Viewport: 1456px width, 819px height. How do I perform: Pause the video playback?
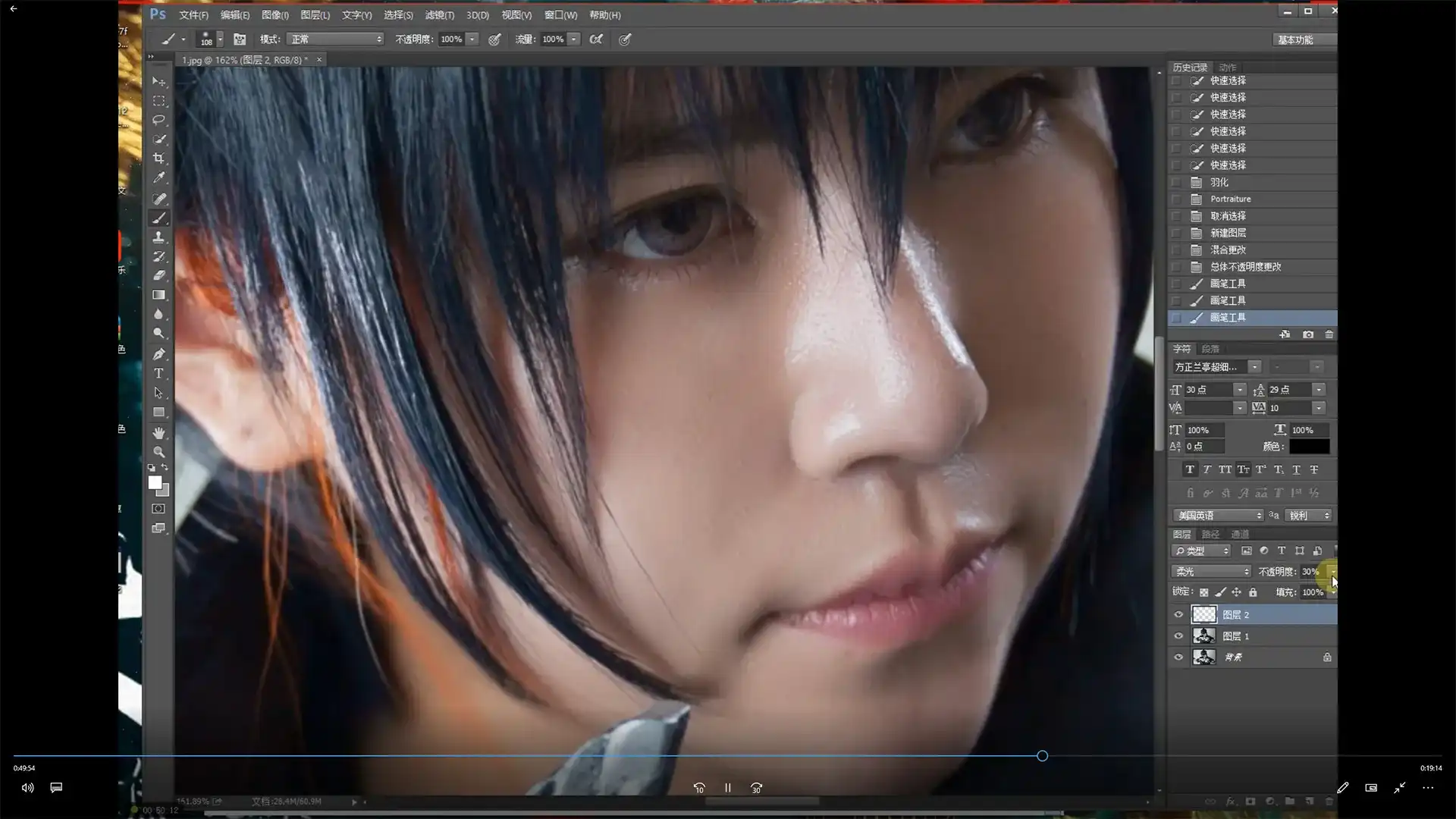pos(727,788)
